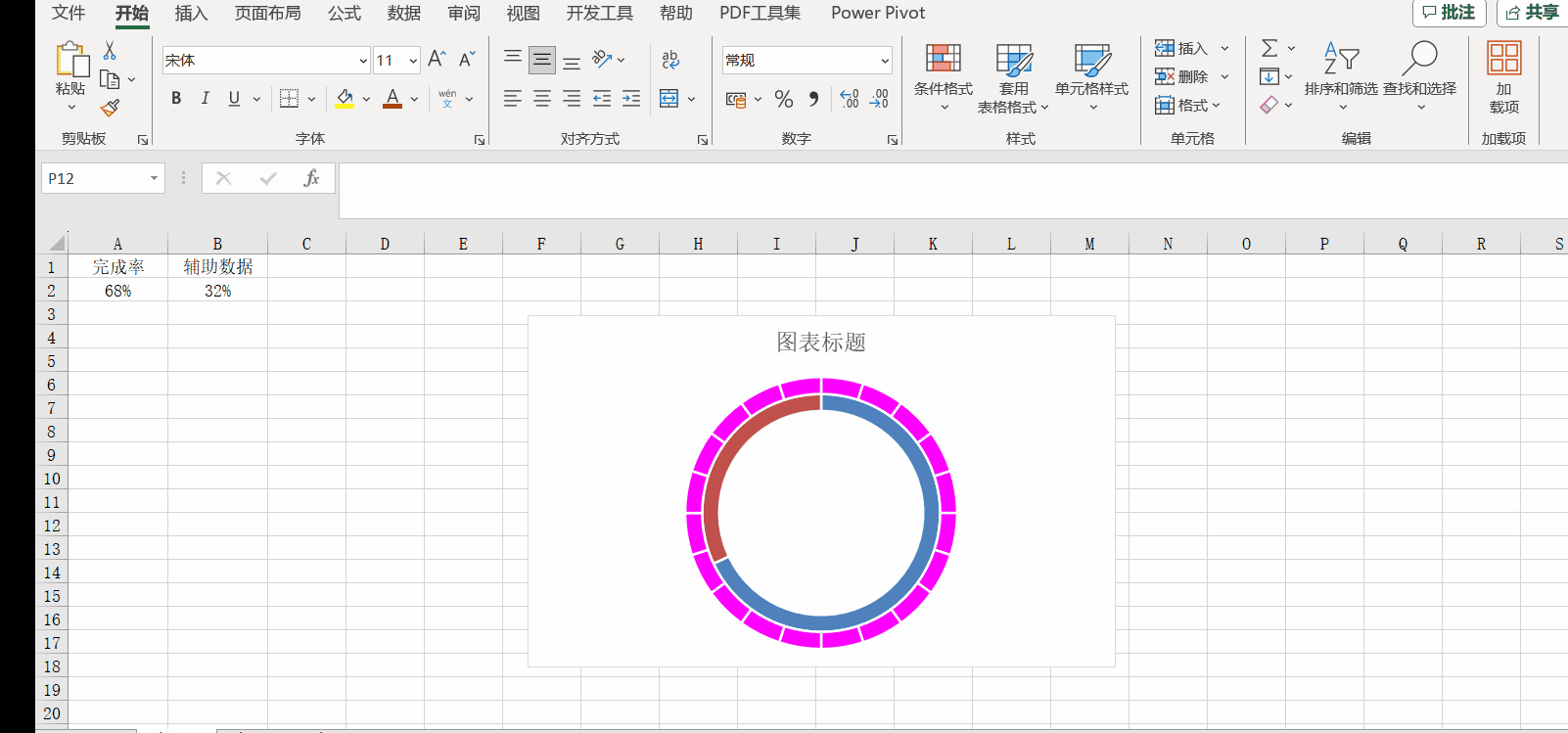Align text left
This screenshot has height=733, width=1568.
click(x=513, y=98)
